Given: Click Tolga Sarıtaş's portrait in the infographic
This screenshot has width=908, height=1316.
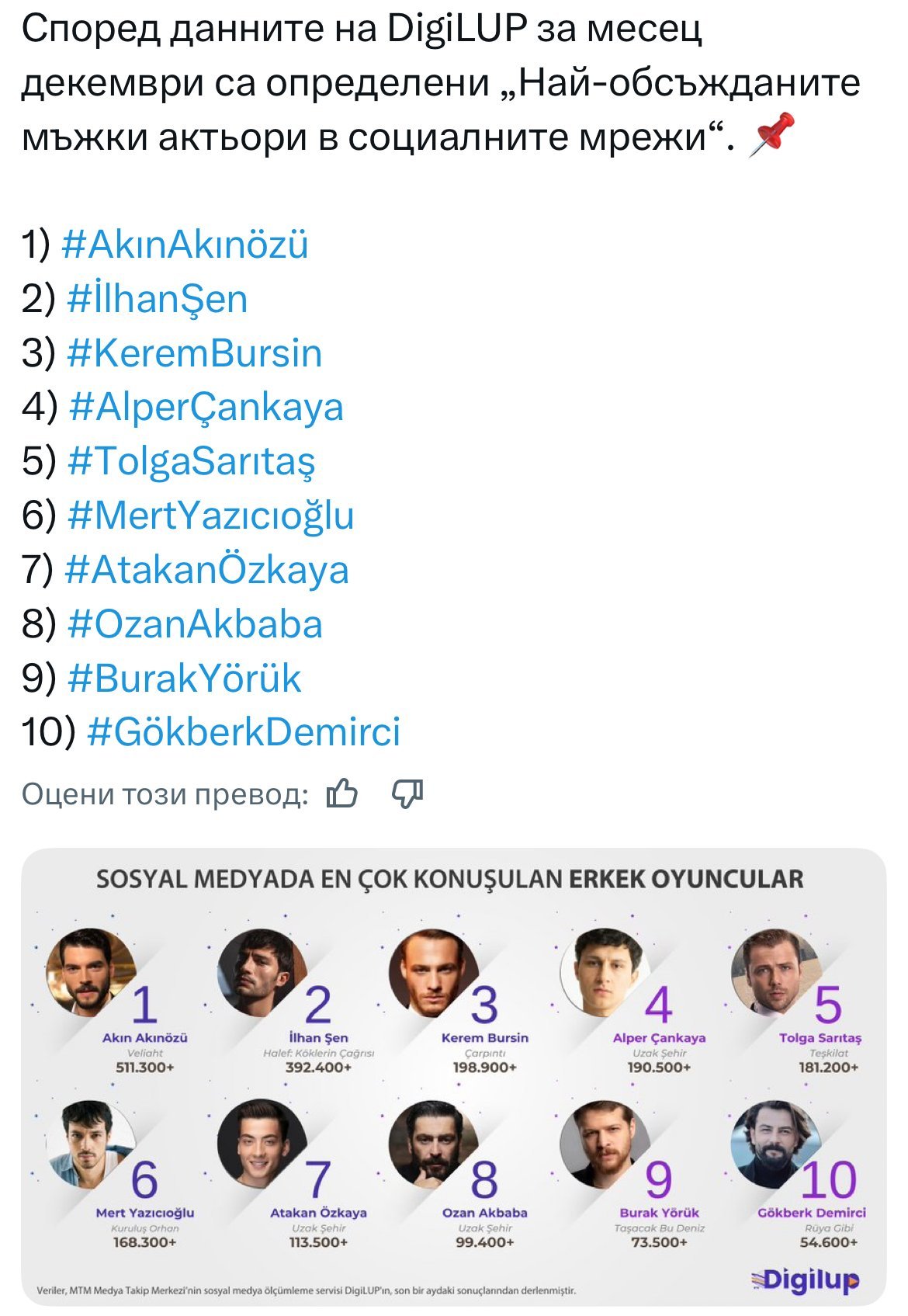Looking at the screenshot, I should coord(774,971).
